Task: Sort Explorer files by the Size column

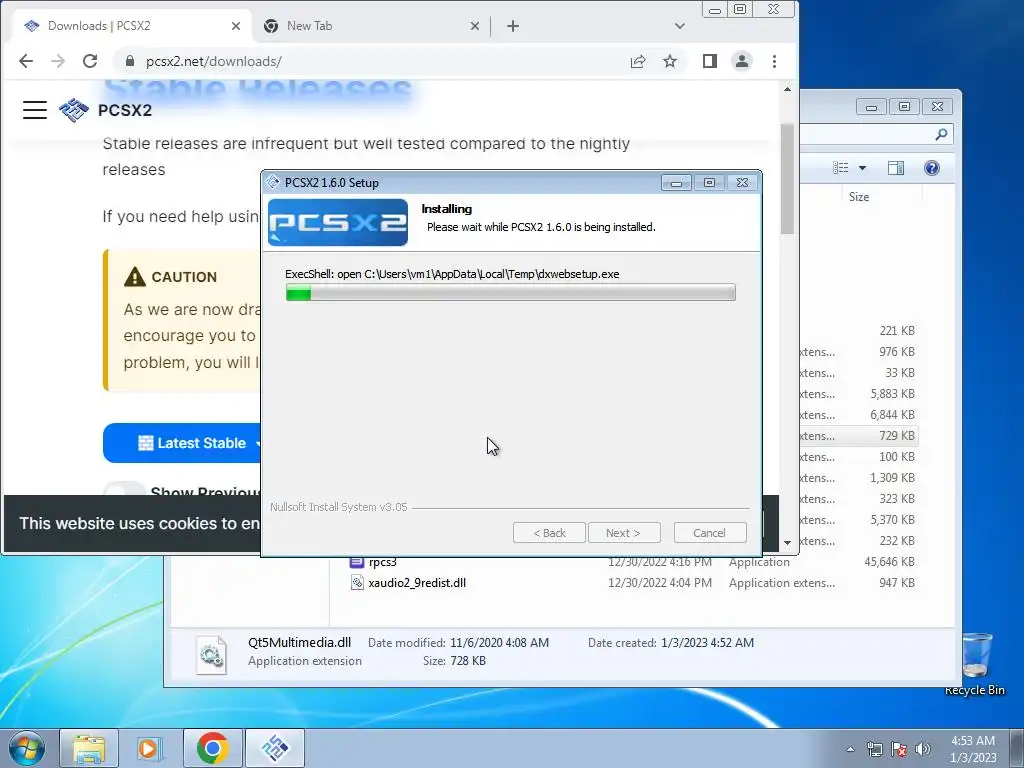Action: tap(859, 197)
